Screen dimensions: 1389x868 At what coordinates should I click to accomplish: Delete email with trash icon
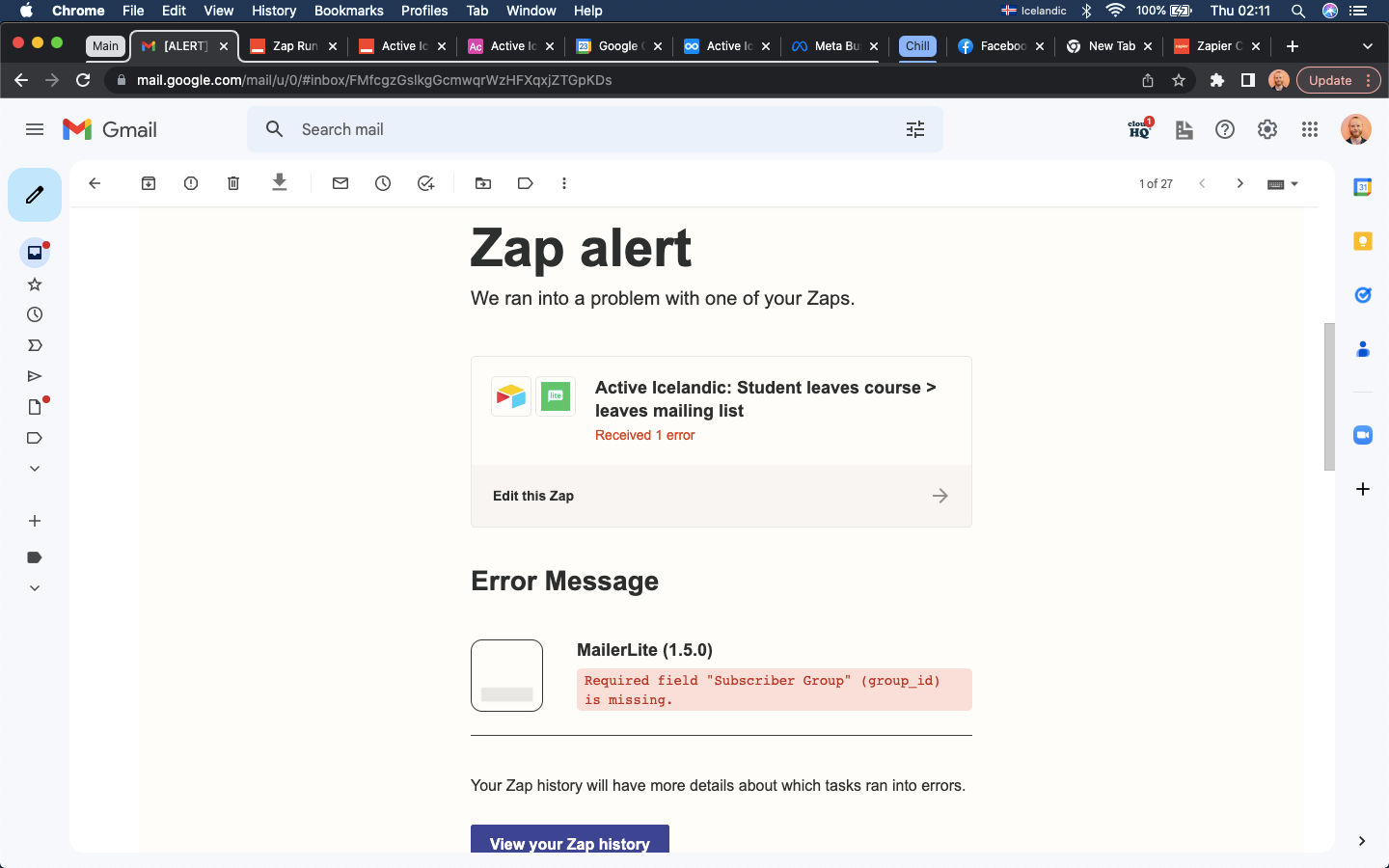pos(233,183)
